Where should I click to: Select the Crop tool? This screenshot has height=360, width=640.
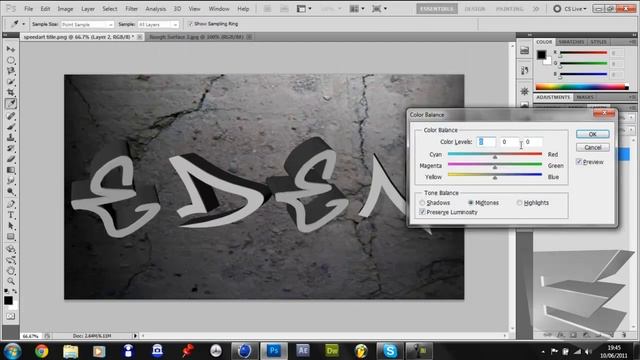pyautogui.click(x=11, y=93)
